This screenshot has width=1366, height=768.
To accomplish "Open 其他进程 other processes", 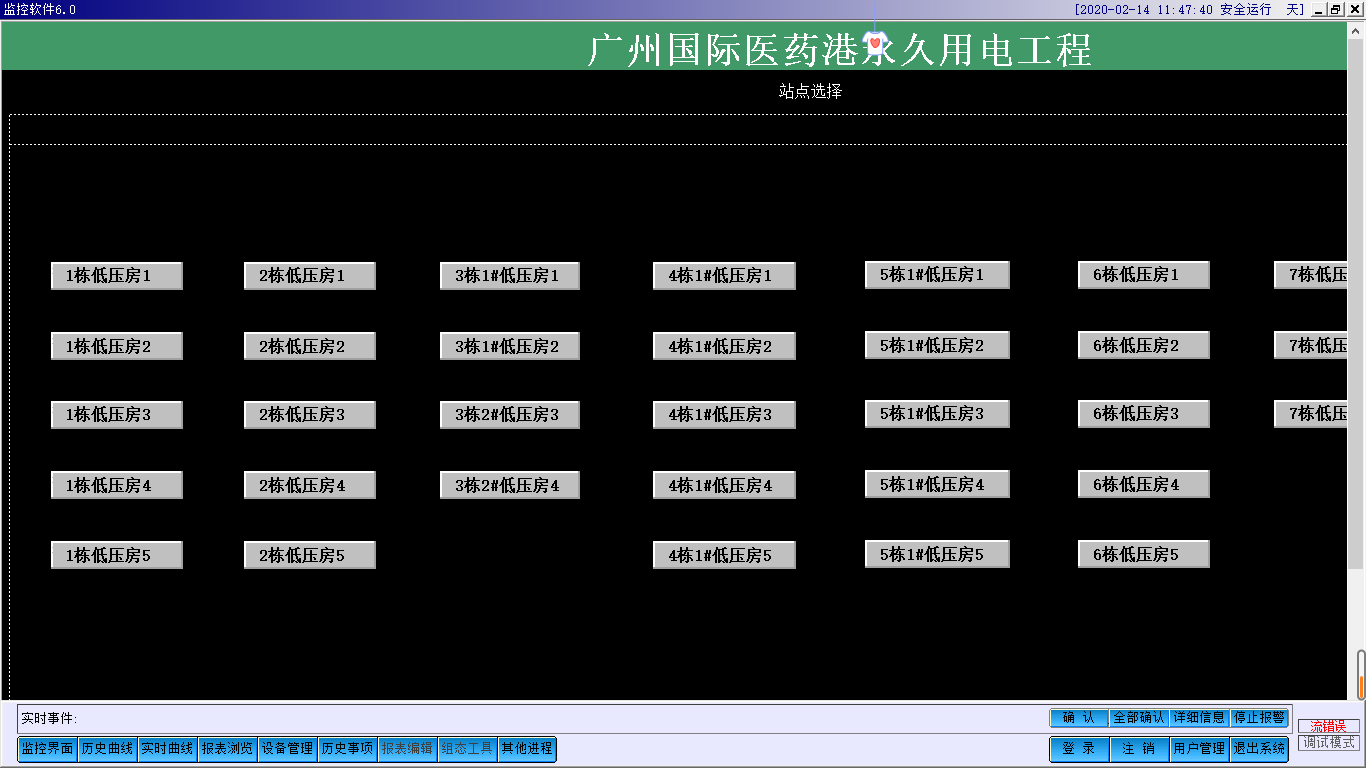I will tap(527, 749).
